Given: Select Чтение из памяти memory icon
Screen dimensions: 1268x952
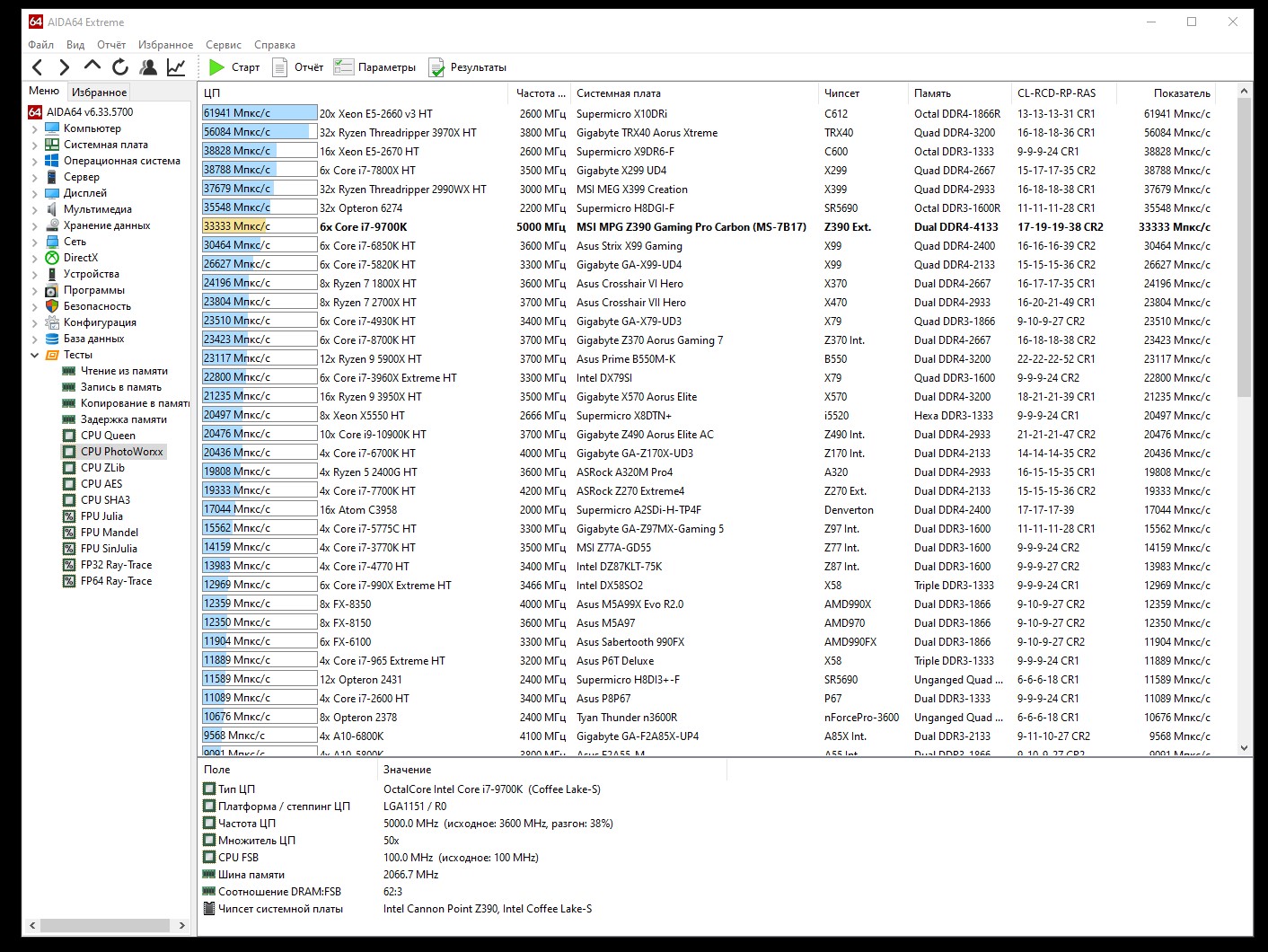Looking at the screenshot, I should pyautogui.click(x=69, y=371).
